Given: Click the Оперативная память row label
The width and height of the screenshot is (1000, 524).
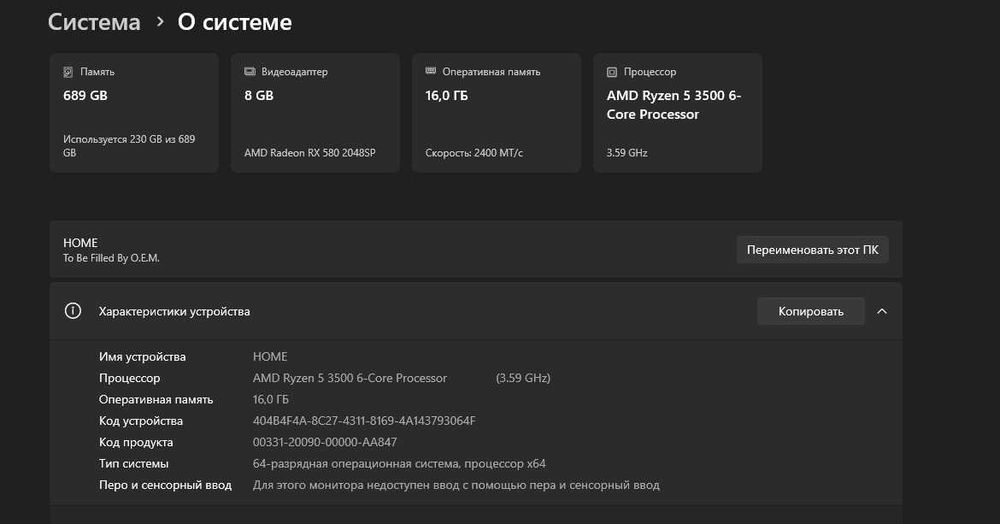Looking at the screenshot, I should [x=156, y=400].
